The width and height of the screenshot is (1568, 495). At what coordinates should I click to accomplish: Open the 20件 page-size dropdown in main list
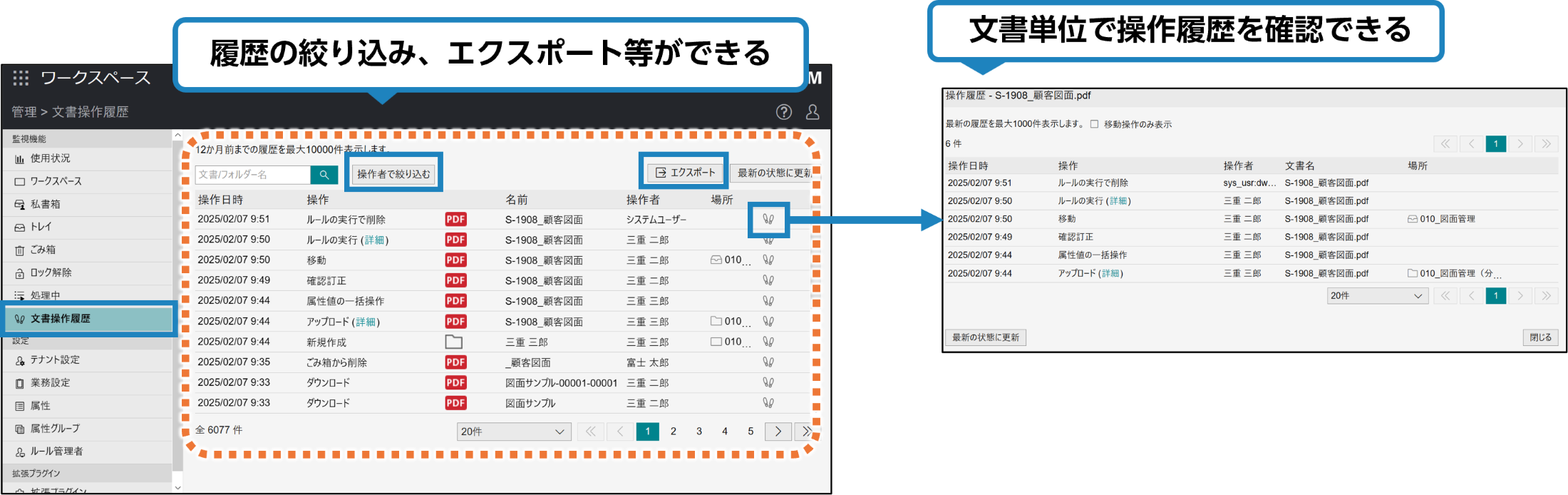pyautogui.click(x=514, y=432)
